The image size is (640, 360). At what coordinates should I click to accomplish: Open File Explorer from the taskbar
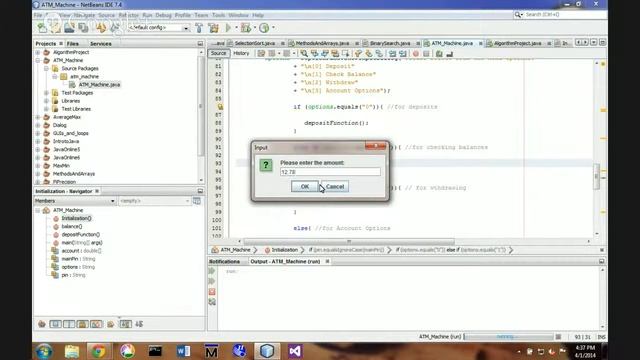(x=72, y=351)
